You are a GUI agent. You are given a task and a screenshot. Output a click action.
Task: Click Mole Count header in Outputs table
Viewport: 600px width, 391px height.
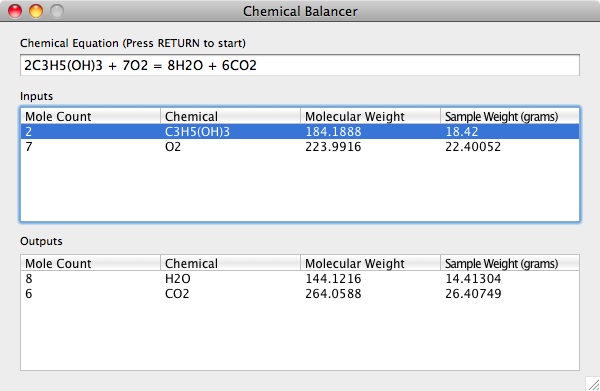[x=91, y=263]
